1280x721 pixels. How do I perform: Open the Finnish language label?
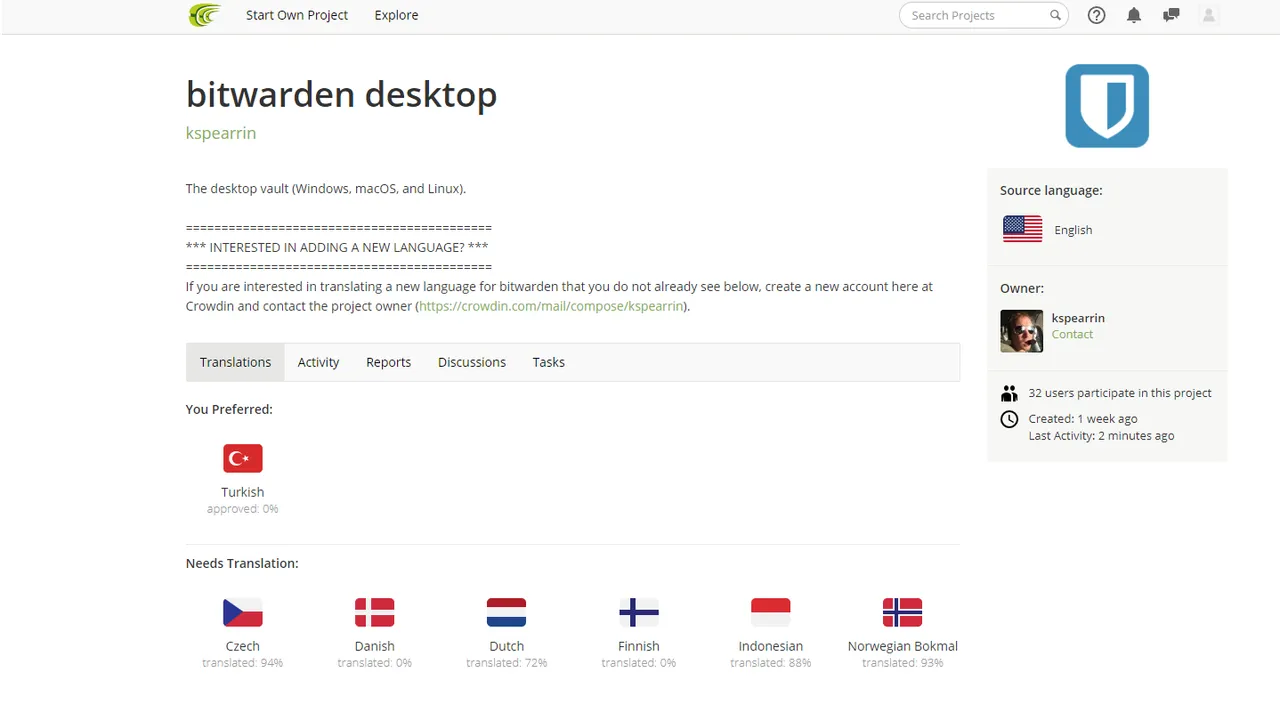point(639,646)
